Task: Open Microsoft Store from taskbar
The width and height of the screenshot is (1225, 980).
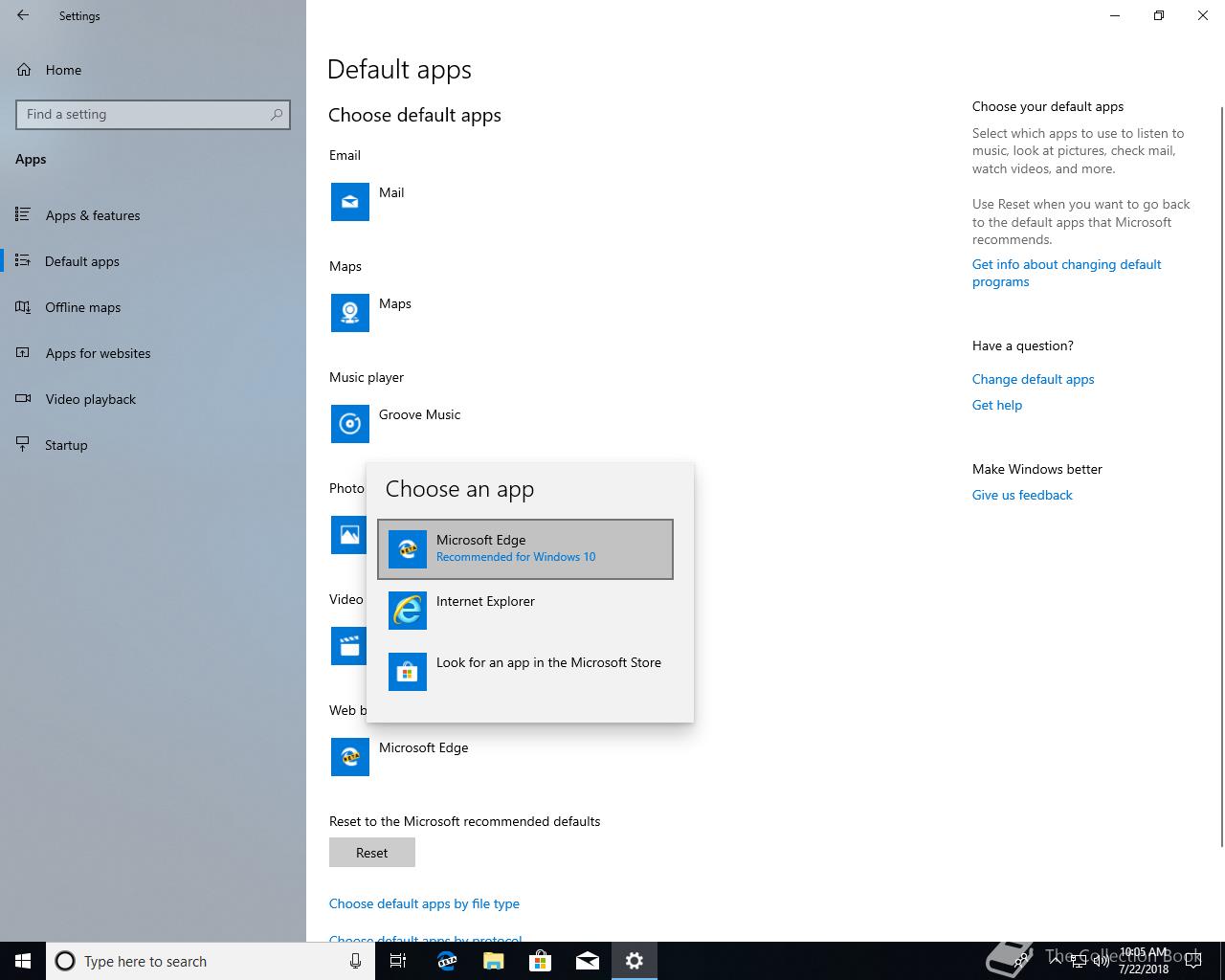Action: 540,961
